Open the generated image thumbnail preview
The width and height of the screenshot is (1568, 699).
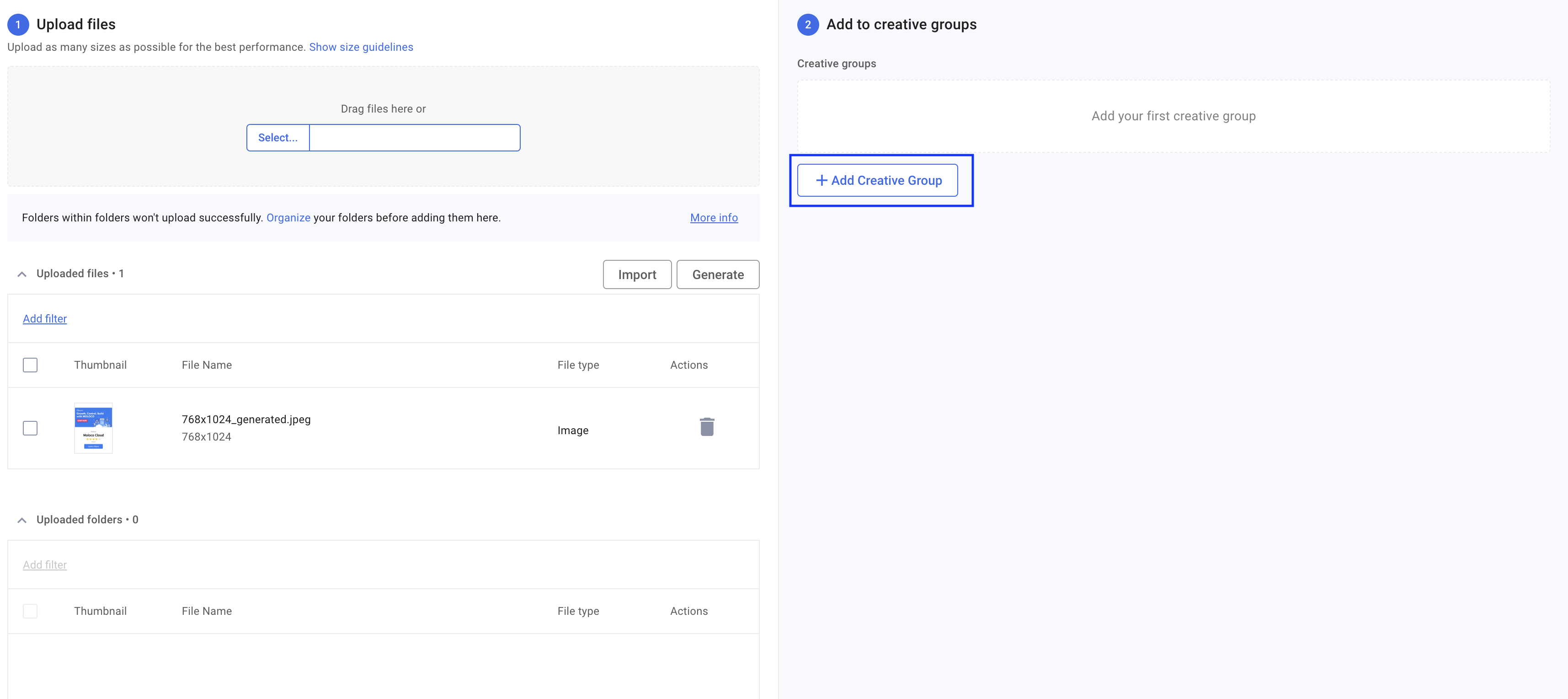tap(93, 428)
